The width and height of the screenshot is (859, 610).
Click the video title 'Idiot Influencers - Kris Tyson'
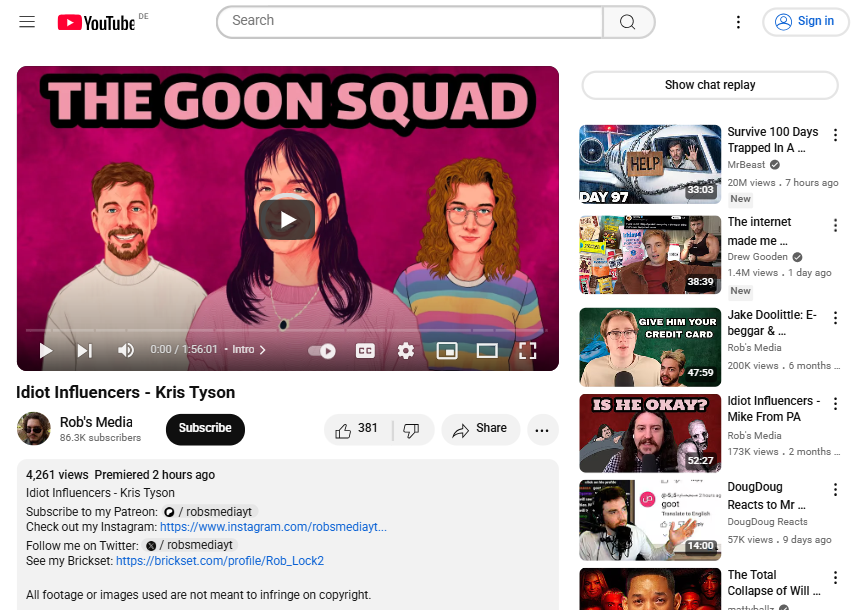pos(125,392)
